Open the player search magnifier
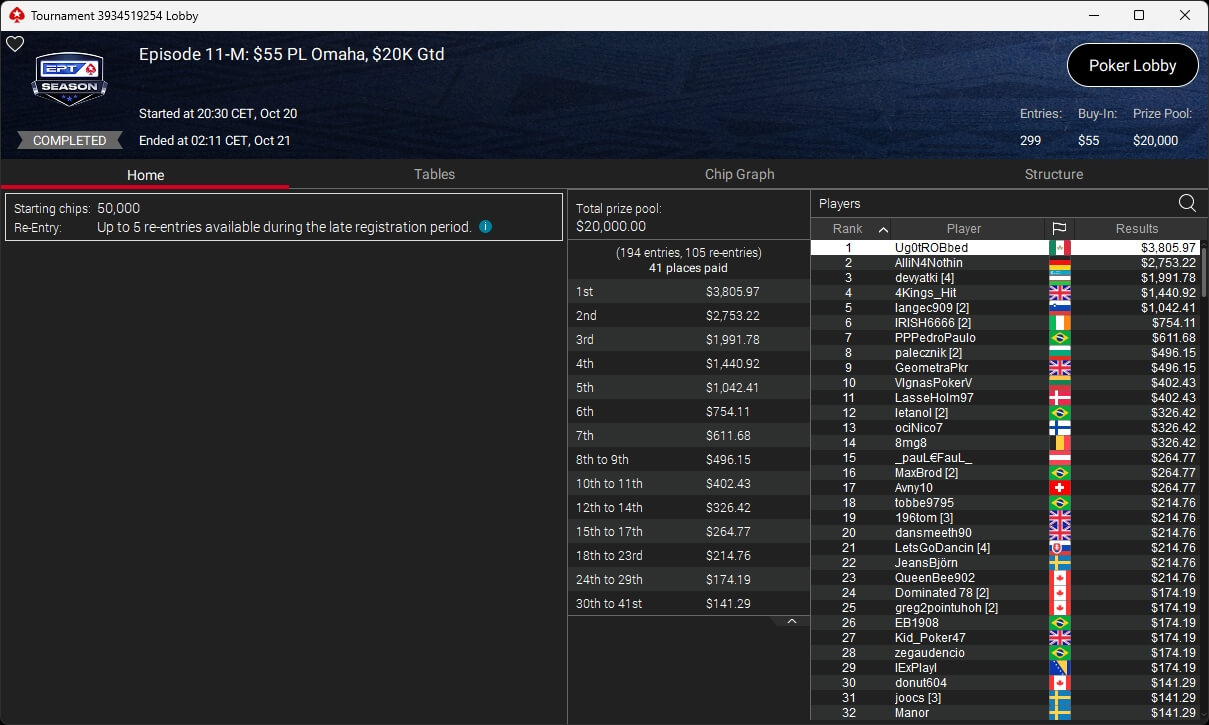 tap(1187, 203)
